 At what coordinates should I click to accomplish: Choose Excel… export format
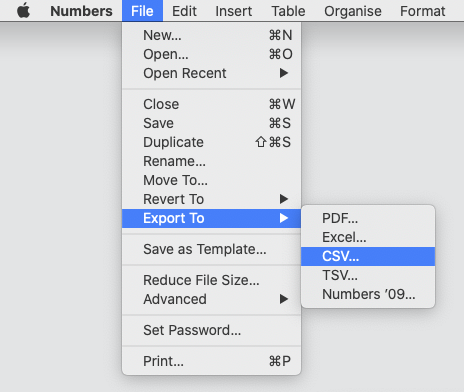click(x=368, y=237)
